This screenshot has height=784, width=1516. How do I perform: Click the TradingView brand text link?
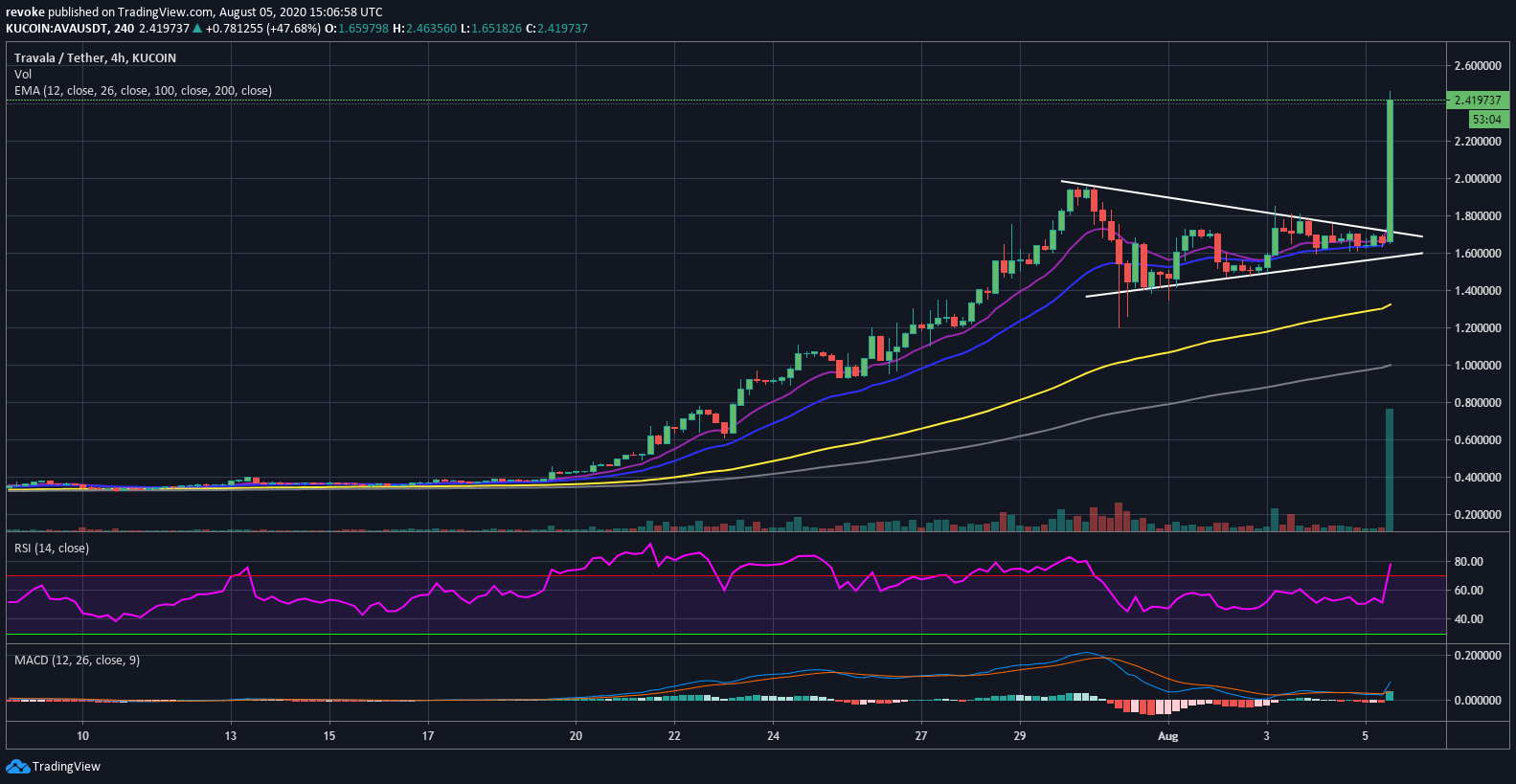tap(66, 766)
